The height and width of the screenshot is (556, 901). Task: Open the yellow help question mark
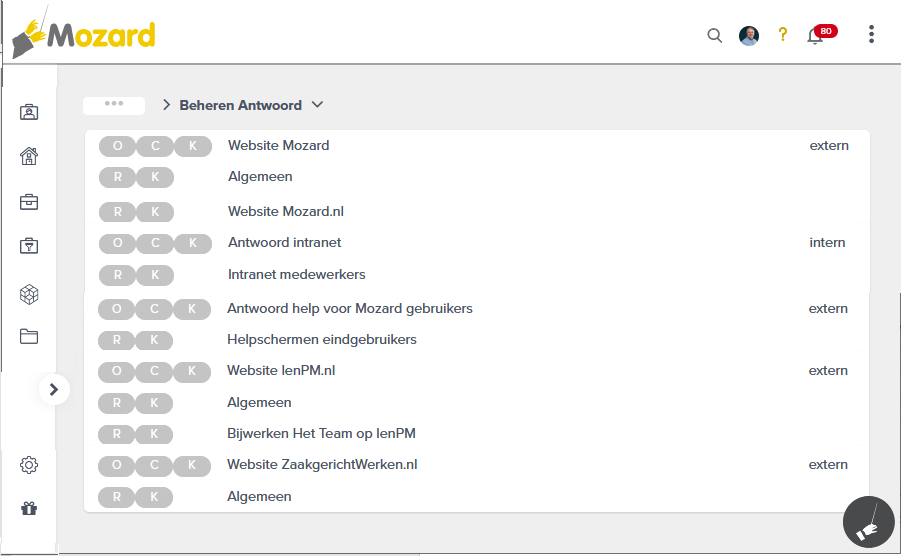pos(783,34)
